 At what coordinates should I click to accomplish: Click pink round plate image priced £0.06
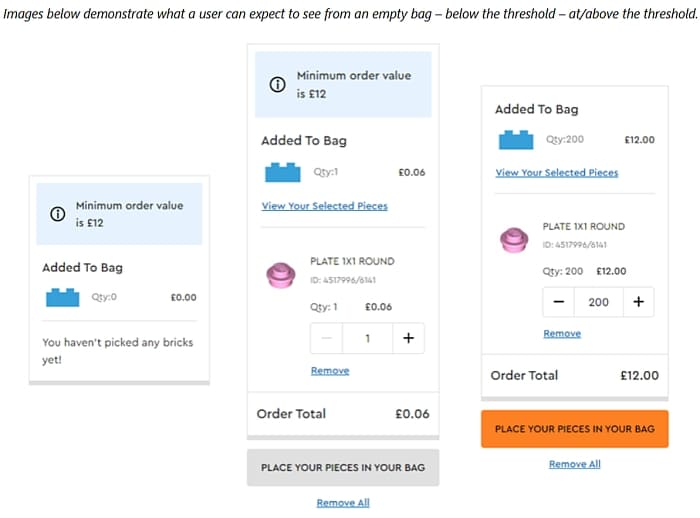pyautogui.click(x=280, y=275)
